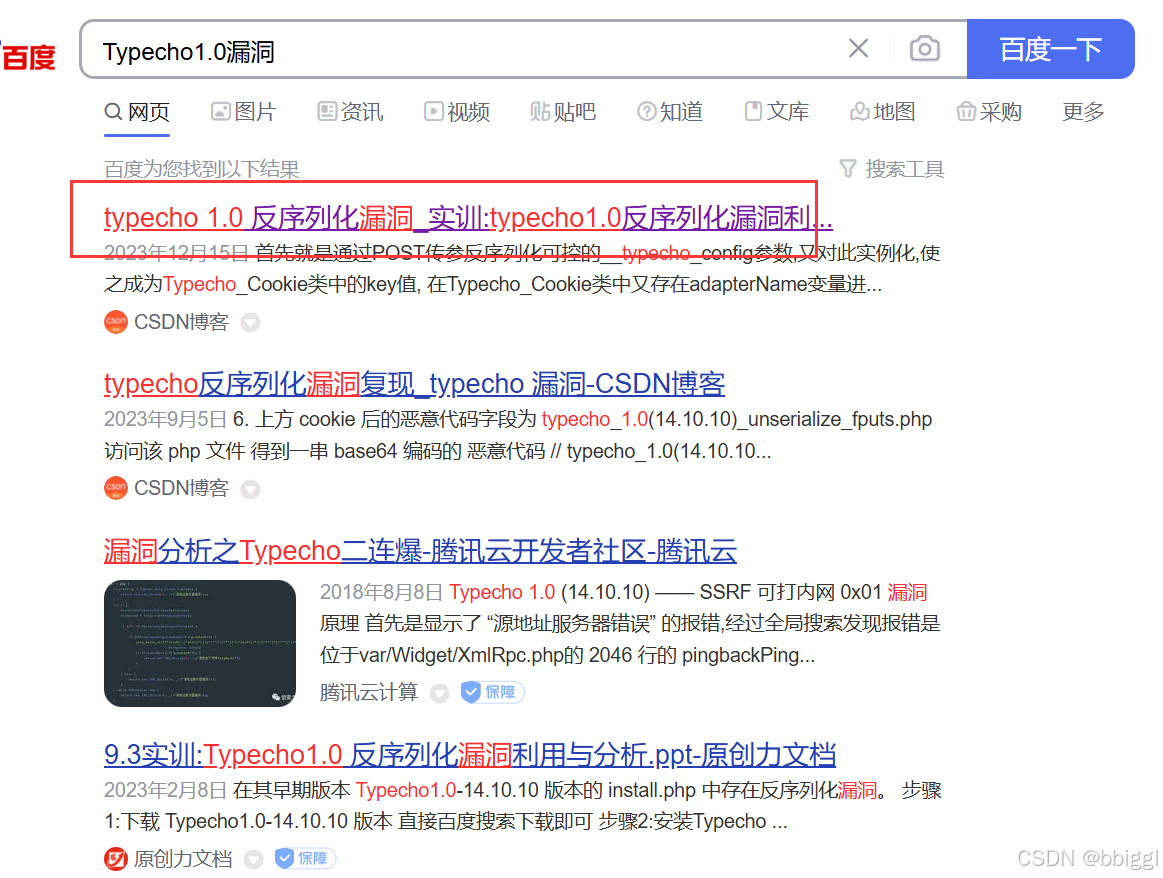The height and width of the screenshot is (878, 1163).
Task: Click the 贴吧 tab icon
Action: pos(540,111)
